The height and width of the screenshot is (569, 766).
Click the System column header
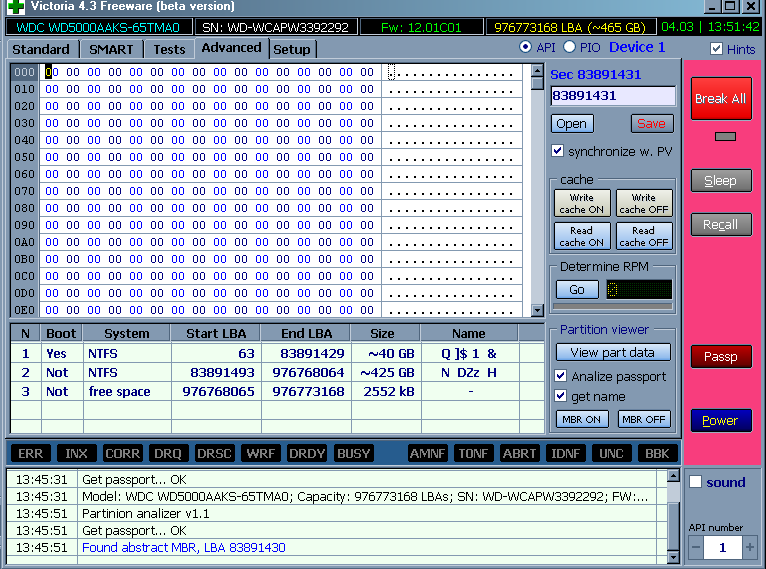point(127,334)
